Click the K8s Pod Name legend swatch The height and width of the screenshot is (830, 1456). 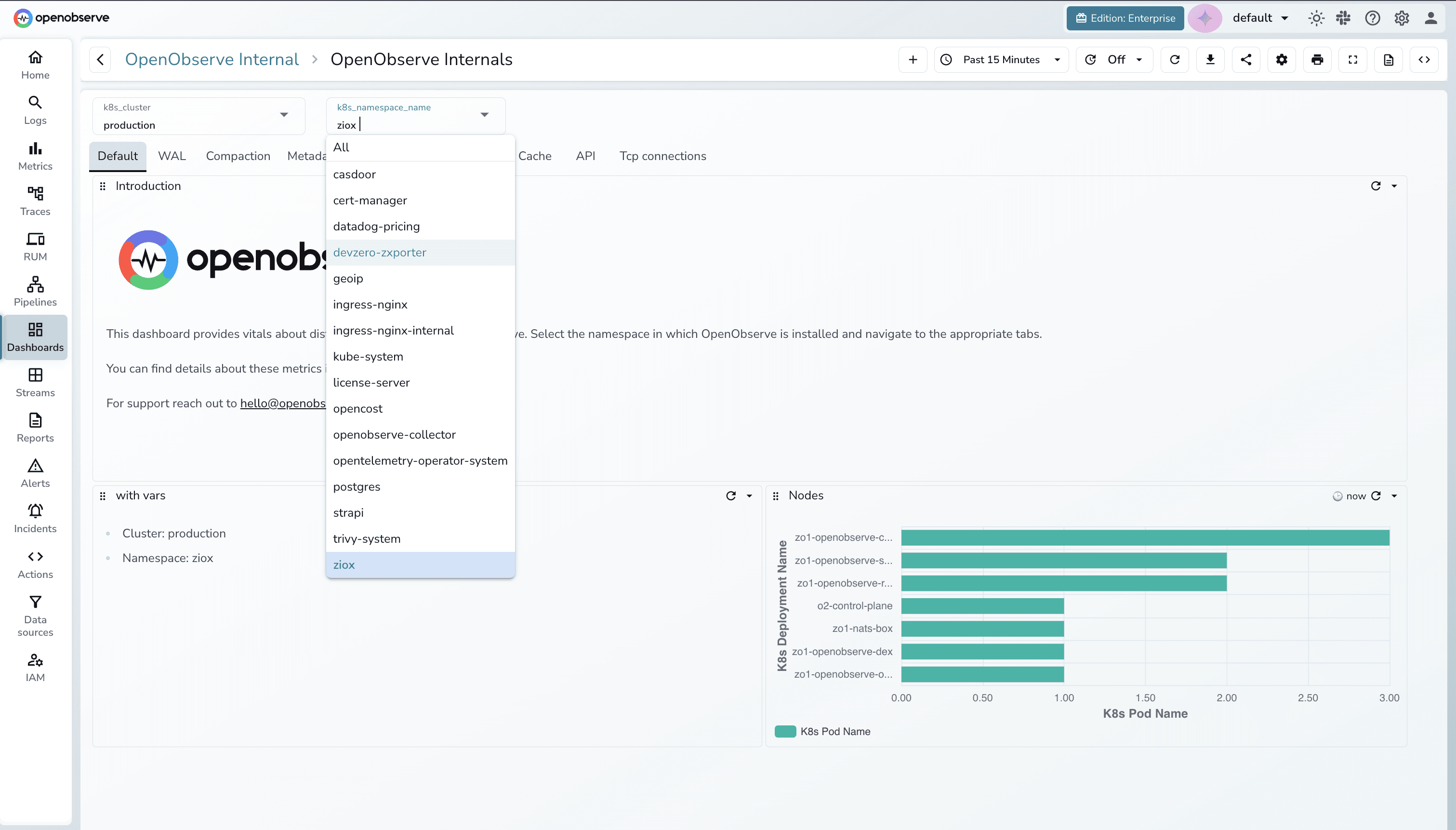point(785,731)
